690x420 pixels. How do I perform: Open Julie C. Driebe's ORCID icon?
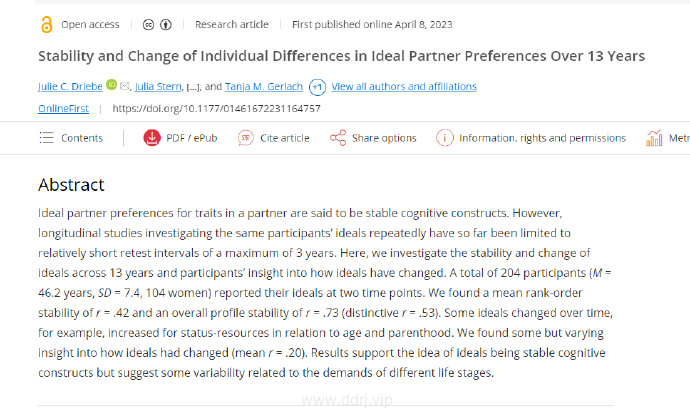pyautogui.click(x=112, y=85)
